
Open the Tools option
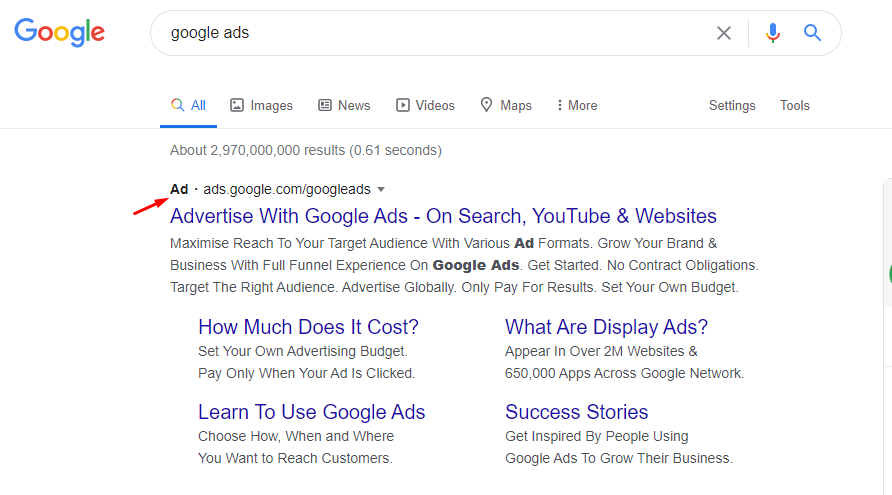(795, 105)
